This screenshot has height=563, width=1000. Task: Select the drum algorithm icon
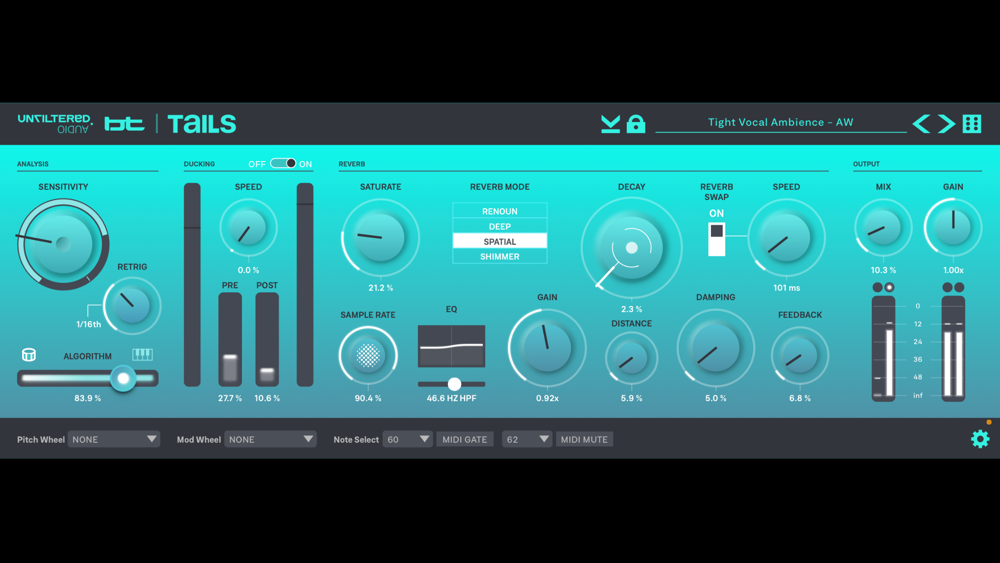coord(29,355)
